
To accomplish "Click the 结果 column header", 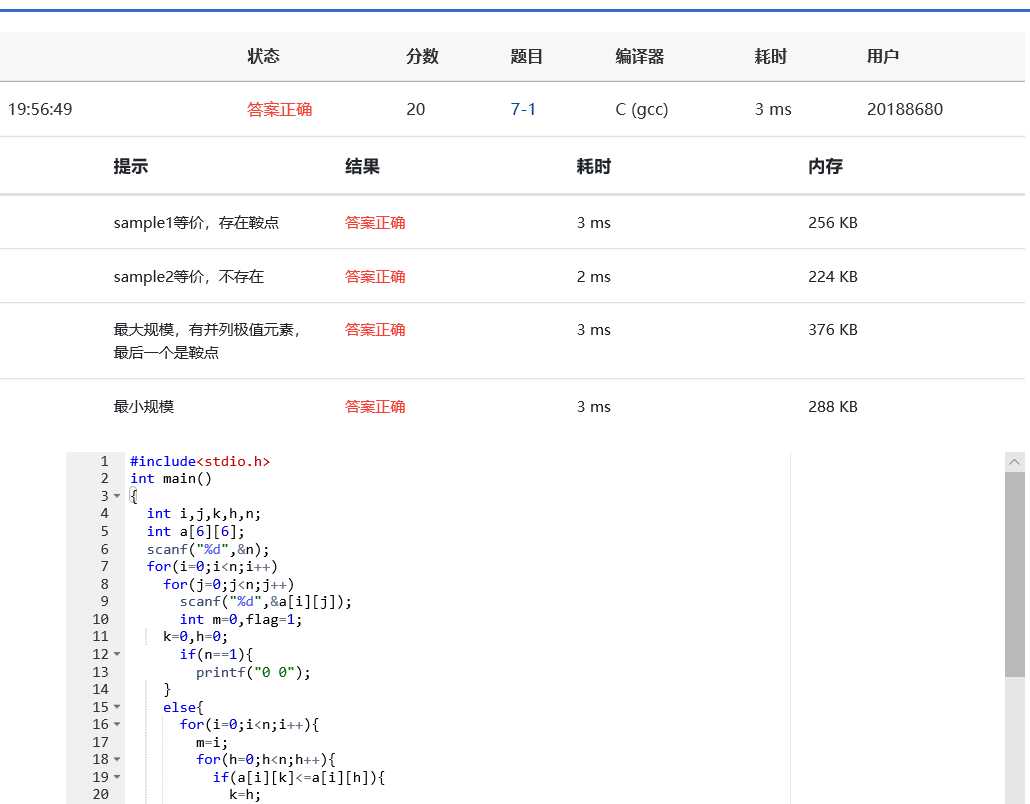I will click(362, 166).
